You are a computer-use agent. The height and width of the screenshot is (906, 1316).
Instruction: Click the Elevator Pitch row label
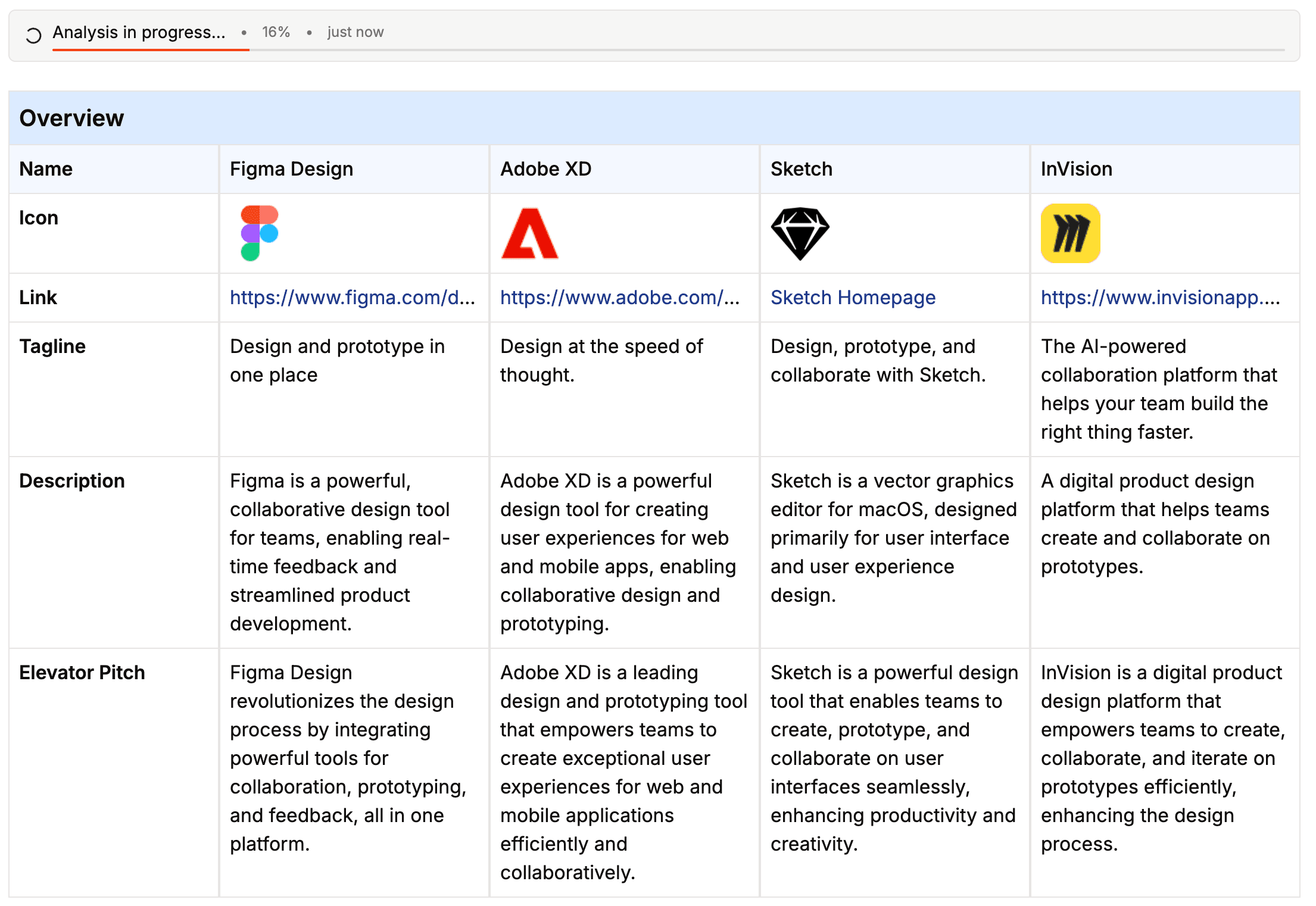[x=82, y=673]
